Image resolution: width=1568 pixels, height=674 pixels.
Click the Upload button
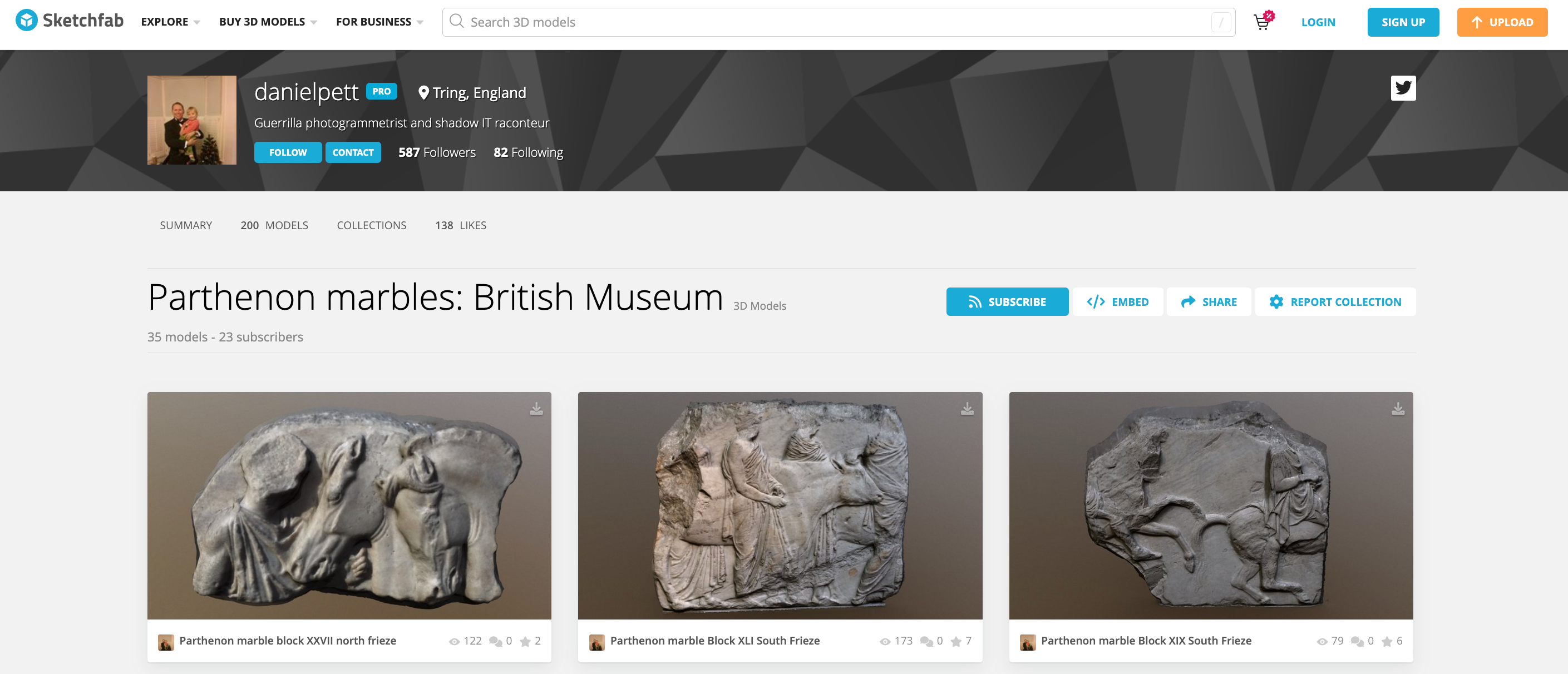coord(1502,22)
